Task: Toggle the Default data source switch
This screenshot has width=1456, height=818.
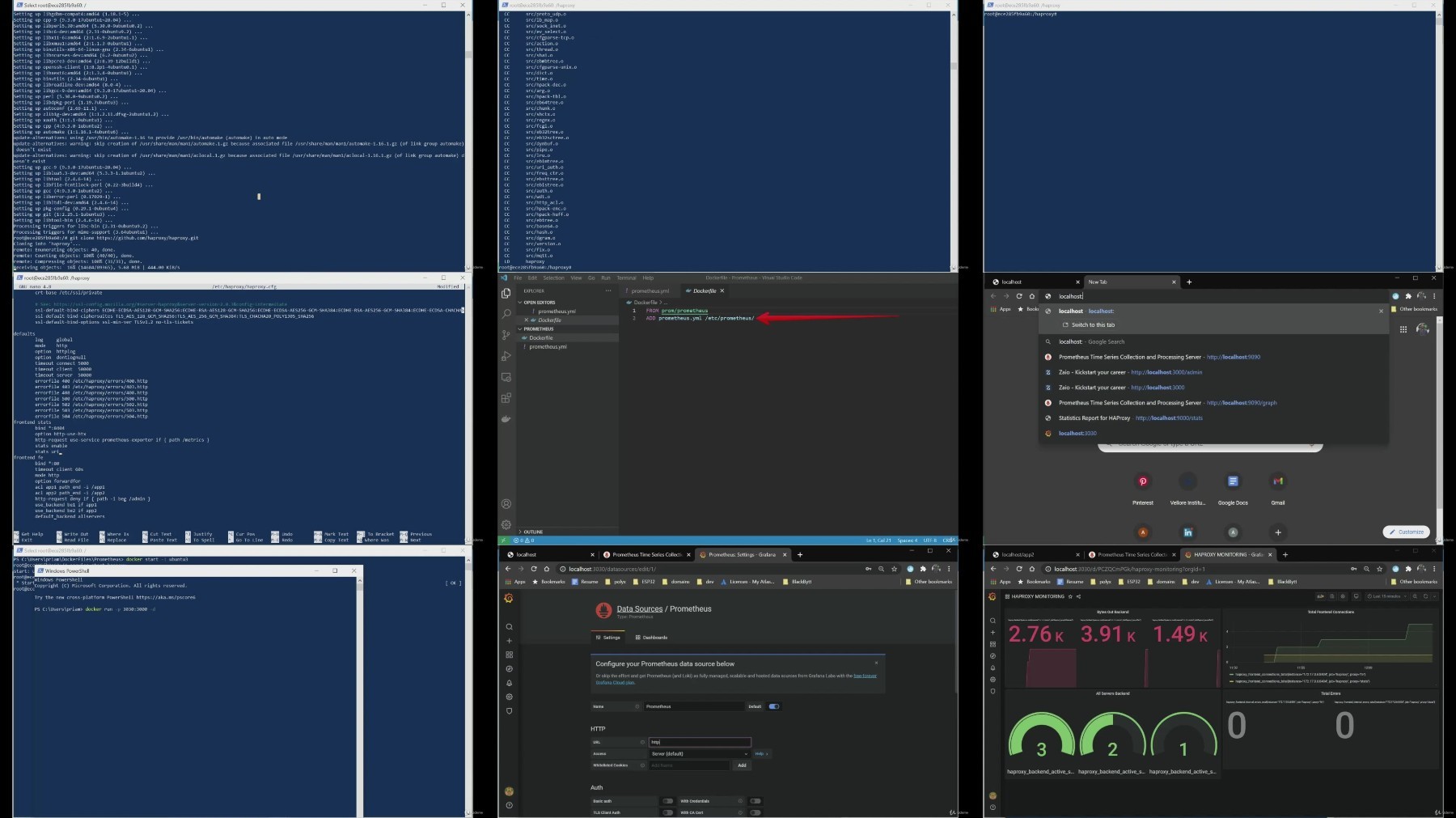Action: coord(774,706)
